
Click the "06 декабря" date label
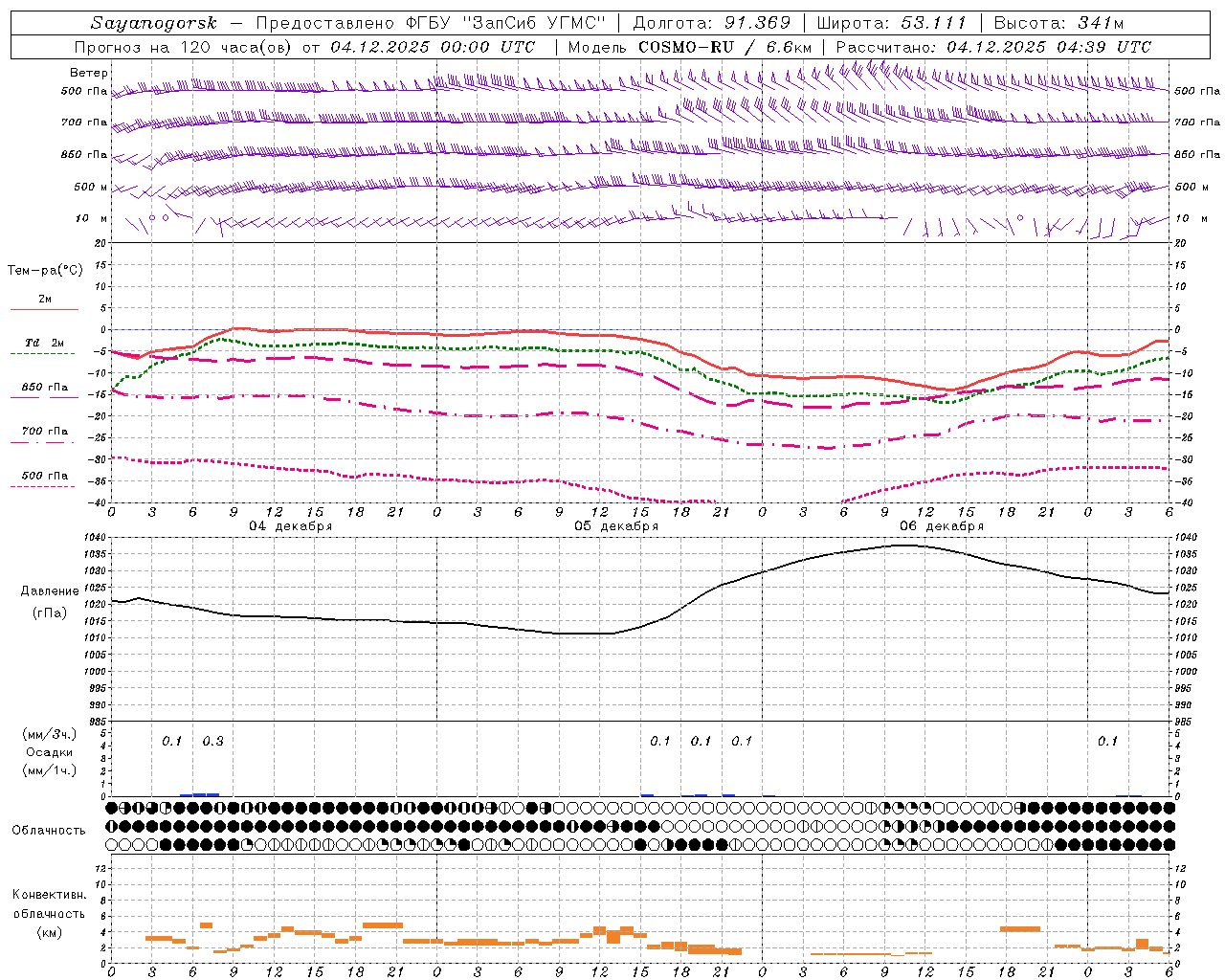(942, 526)
